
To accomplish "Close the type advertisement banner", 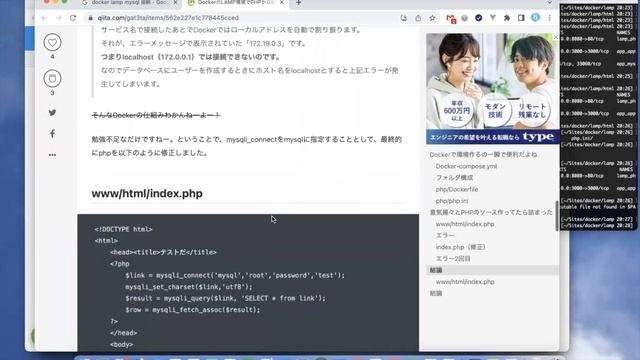I will 555,37.
